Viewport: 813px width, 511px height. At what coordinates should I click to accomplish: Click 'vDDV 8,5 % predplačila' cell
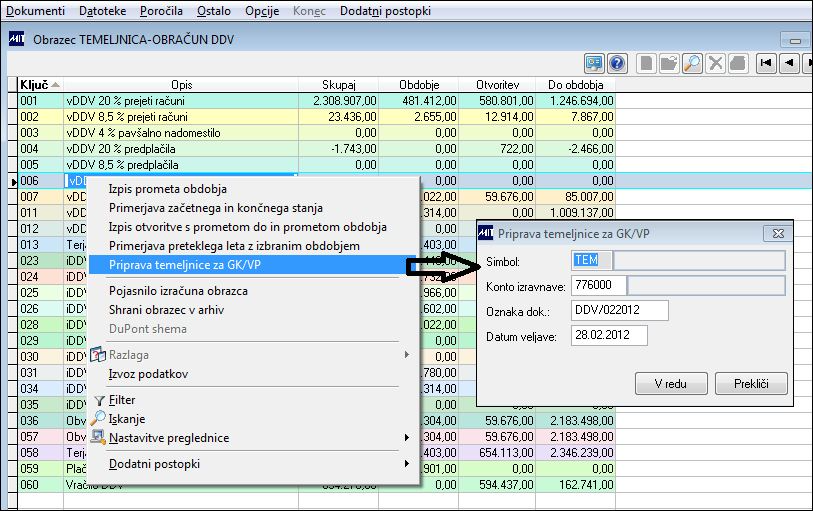180,165
